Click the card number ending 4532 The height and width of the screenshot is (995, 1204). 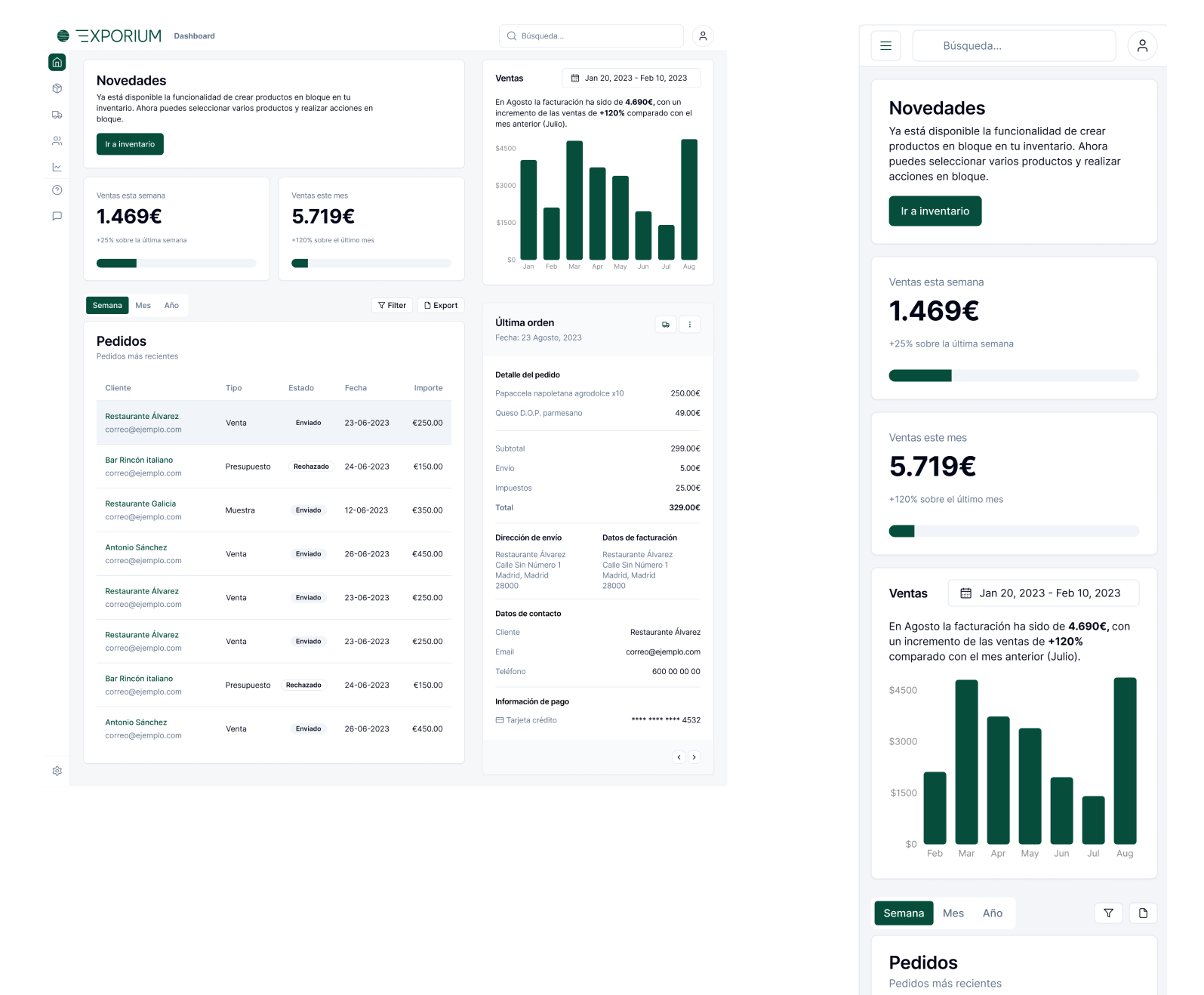666,720
